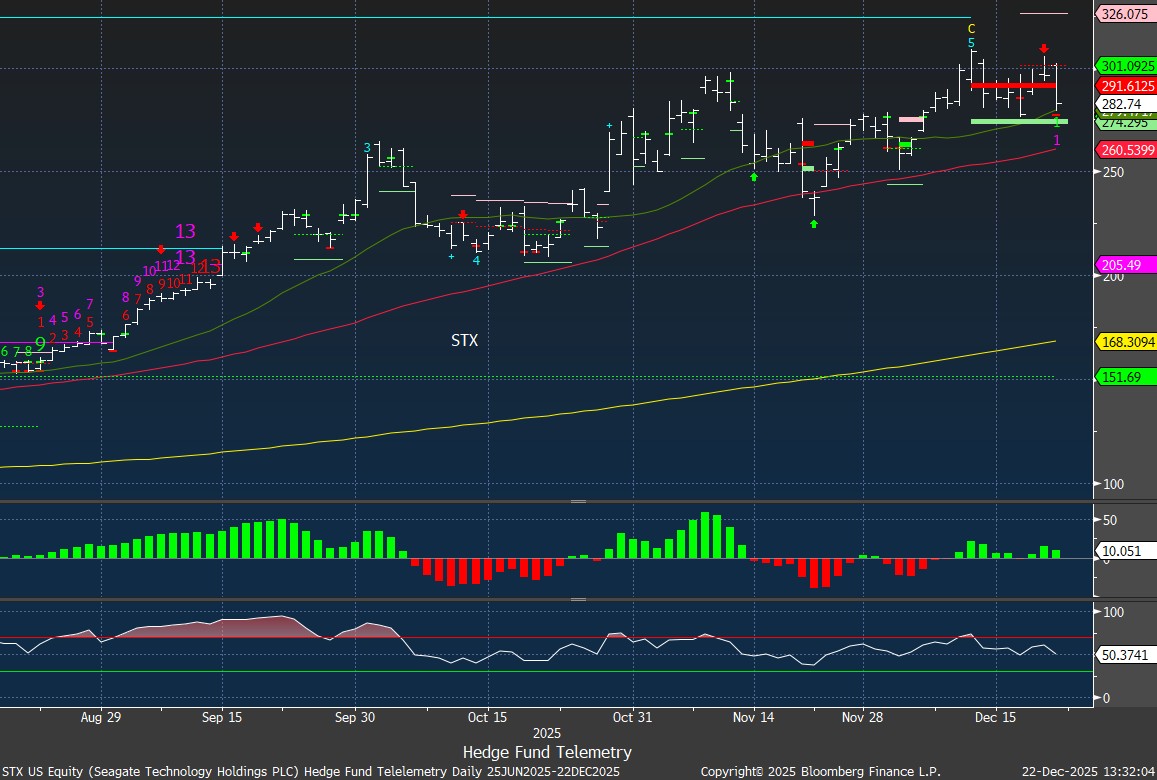The width and height of the screenshot is (1157, 780).
Task: Select the pink 326.075 price level label
Action: click(1125, 14)
